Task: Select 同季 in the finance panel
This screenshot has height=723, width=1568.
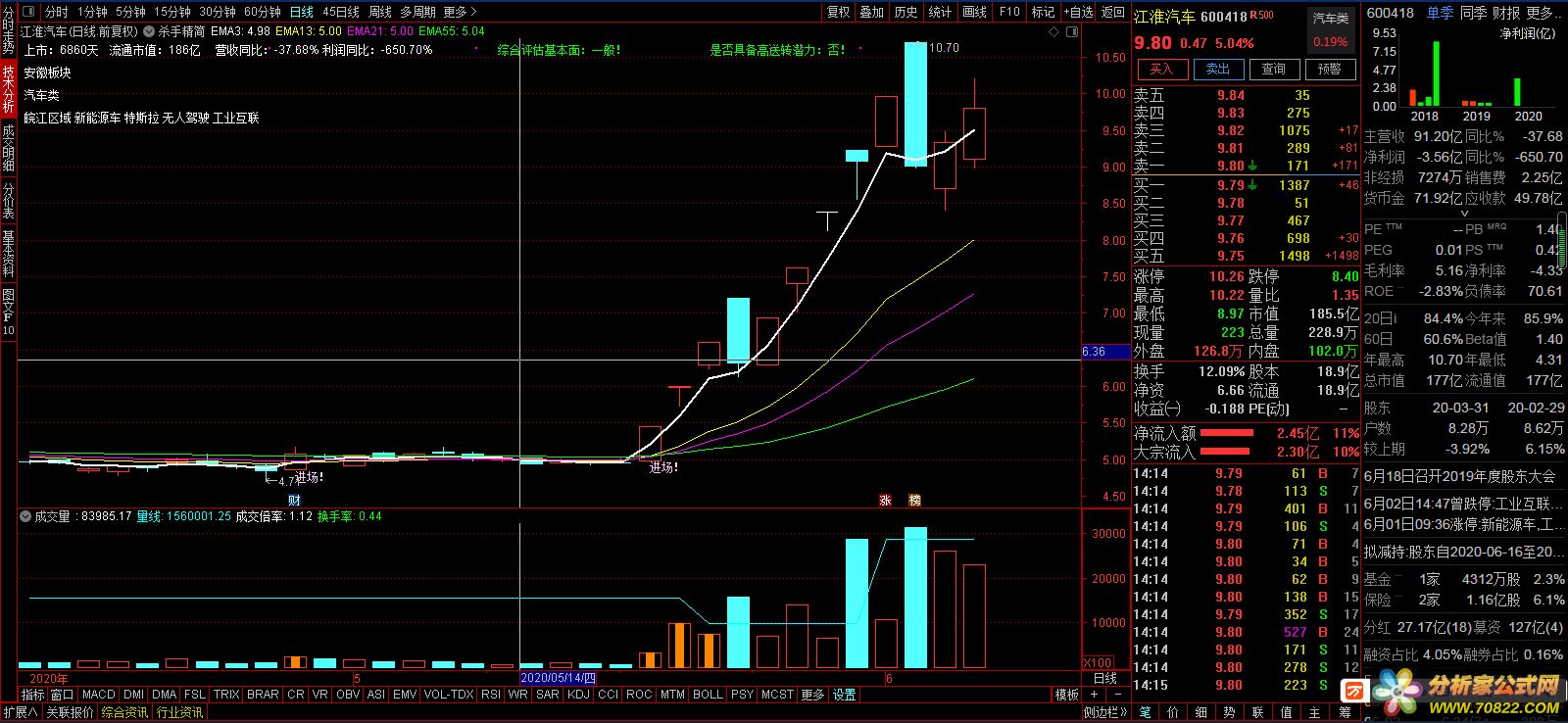Action: pos(1474,13)
